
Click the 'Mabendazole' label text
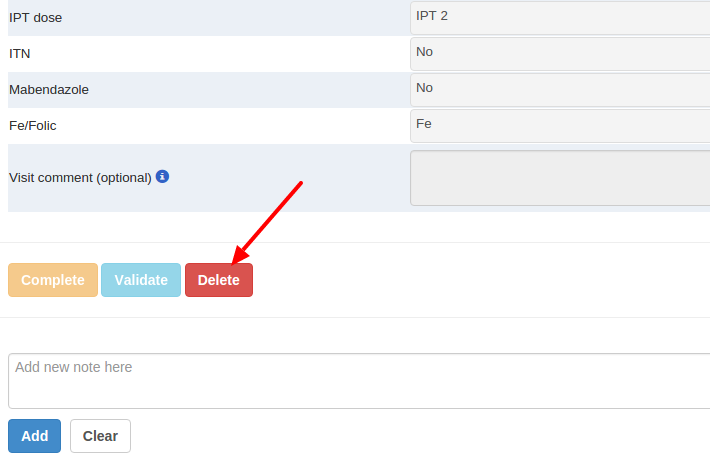pyautogui.click(x=49, y=90)
